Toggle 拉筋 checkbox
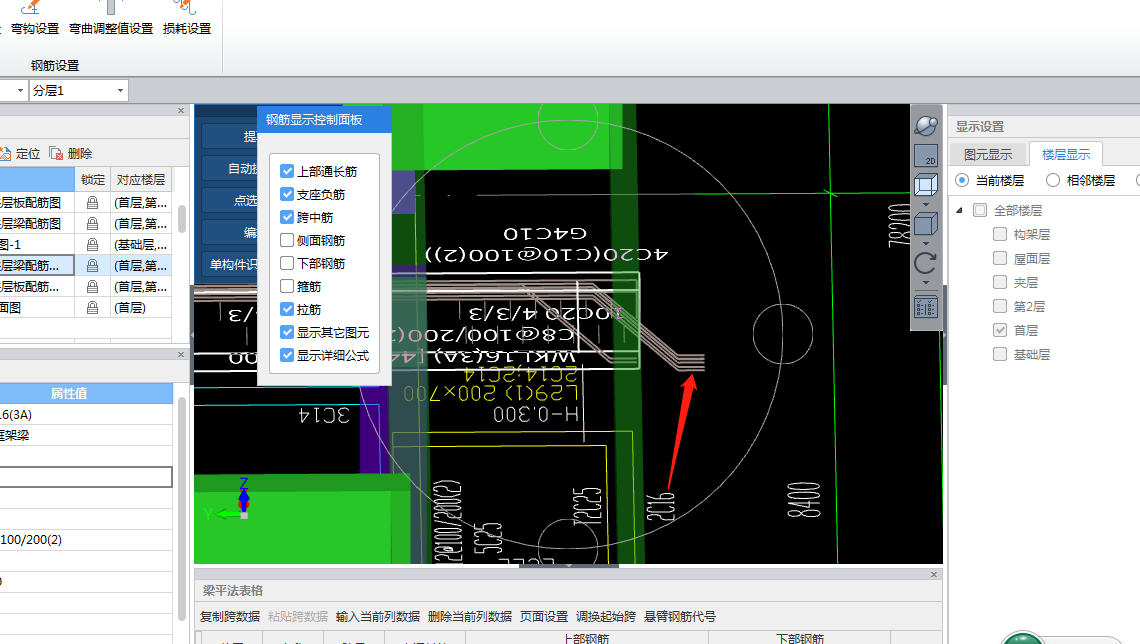Image resolution: width=1140 pixels, height=644 pixels. pyautogui.click(x=287, y=309)
